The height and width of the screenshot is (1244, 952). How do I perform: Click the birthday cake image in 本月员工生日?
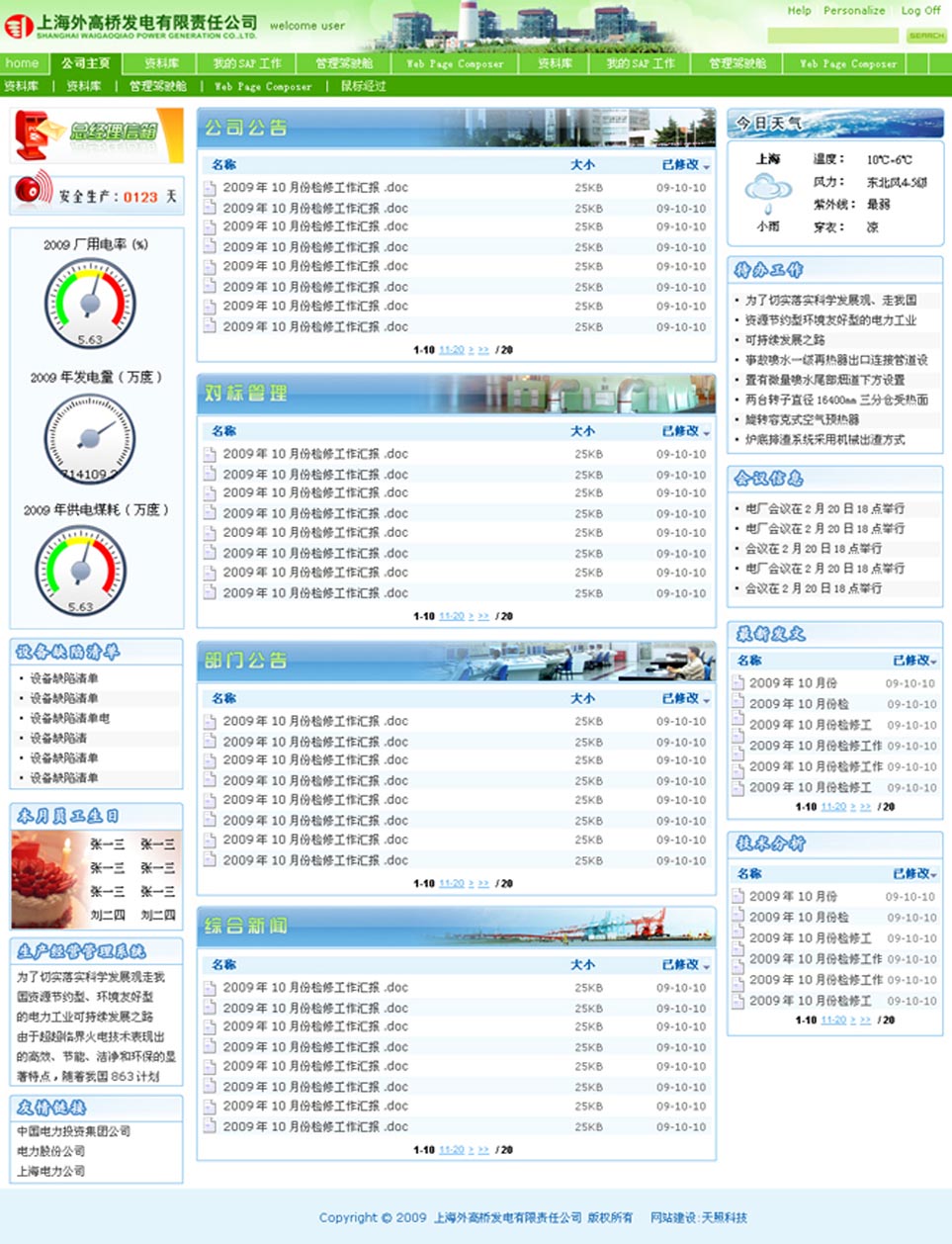(47, 878)
